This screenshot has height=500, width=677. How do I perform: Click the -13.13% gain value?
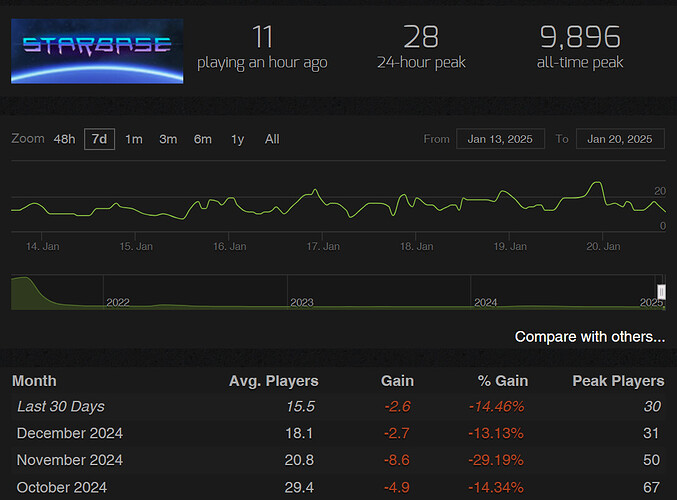[496, 433]
